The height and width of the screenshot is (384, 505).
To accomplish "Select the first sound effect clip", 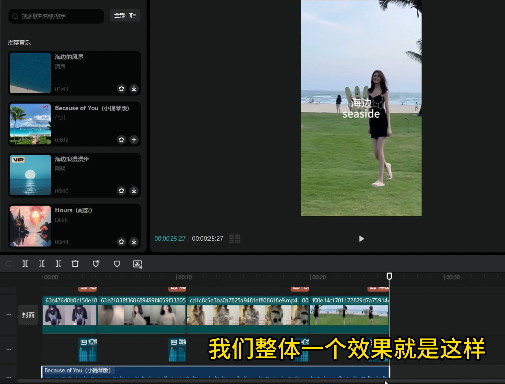I will click(x=88, y=350).
